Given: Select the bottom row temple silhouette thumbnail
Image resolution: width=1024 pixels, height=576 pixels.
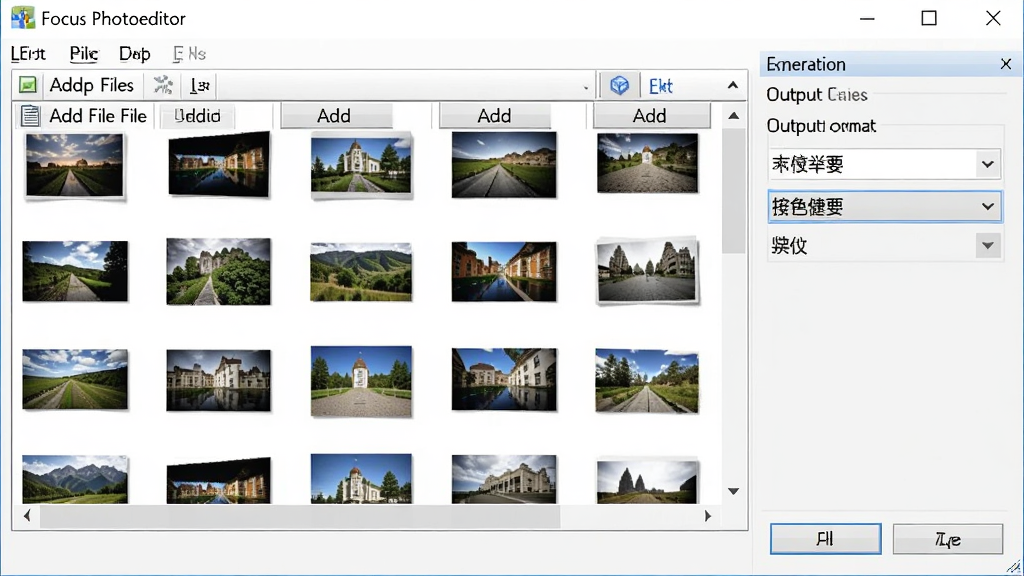Looking at the screenshot, I should click(x=647, y=481).
